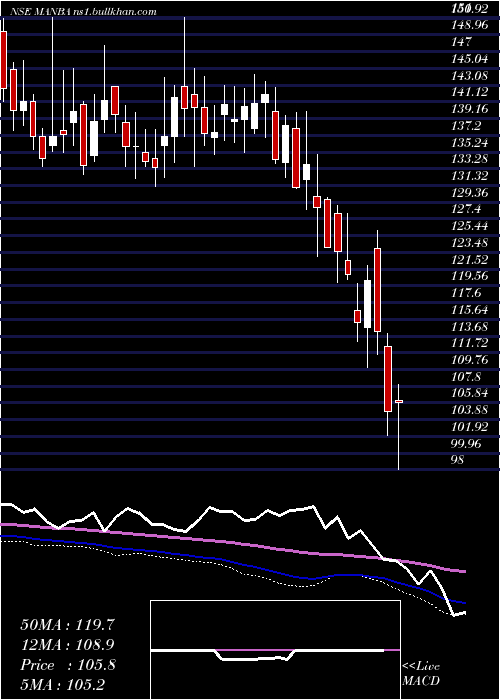Image resolution: width=500 pixels, height=700 pixels.
Task: Click the 145.04 price axis label
Action: click(x=470, y=58)
